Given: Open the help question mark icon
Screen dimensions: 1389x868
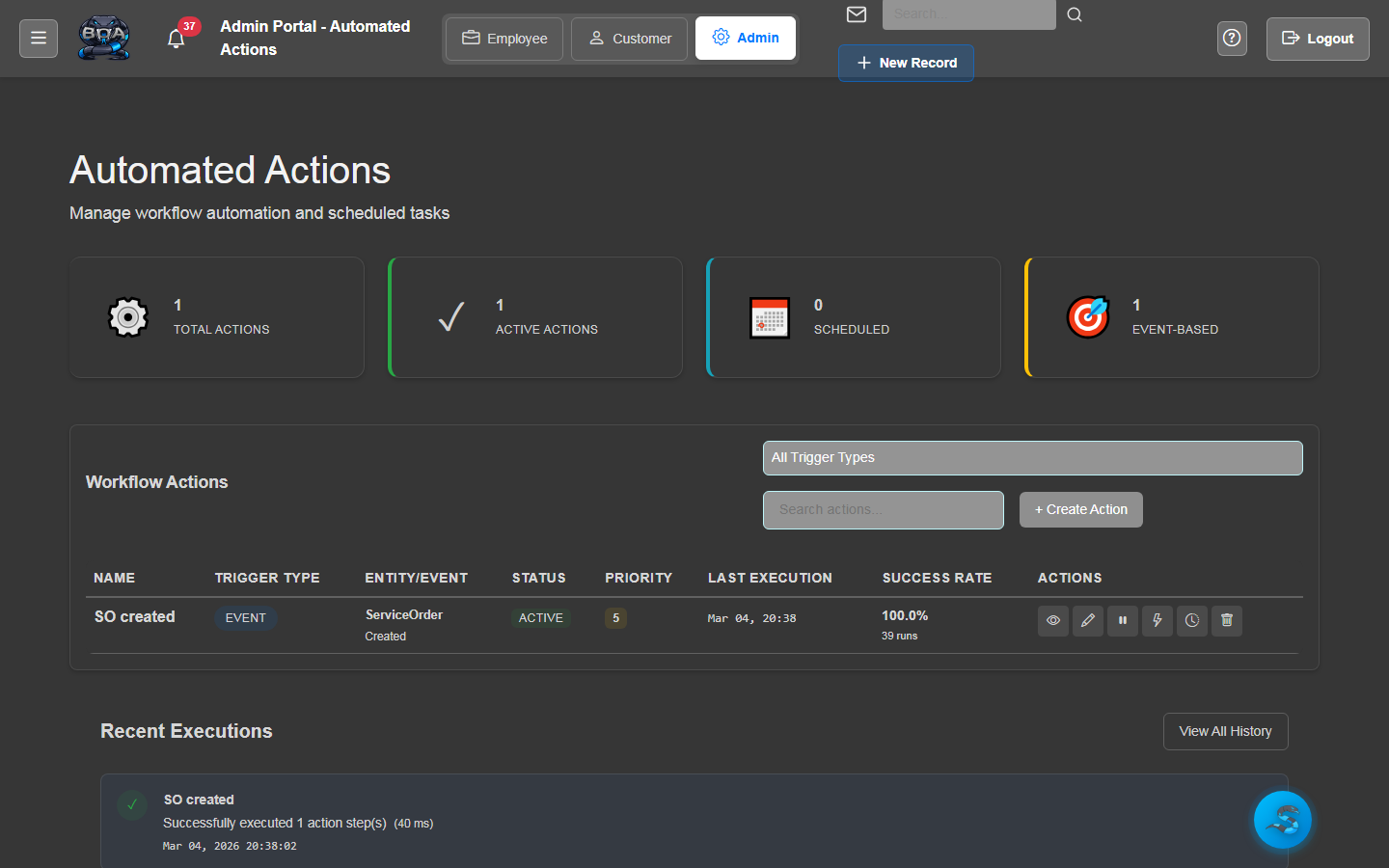Looking at the screenshot, I should point(1232,39).
